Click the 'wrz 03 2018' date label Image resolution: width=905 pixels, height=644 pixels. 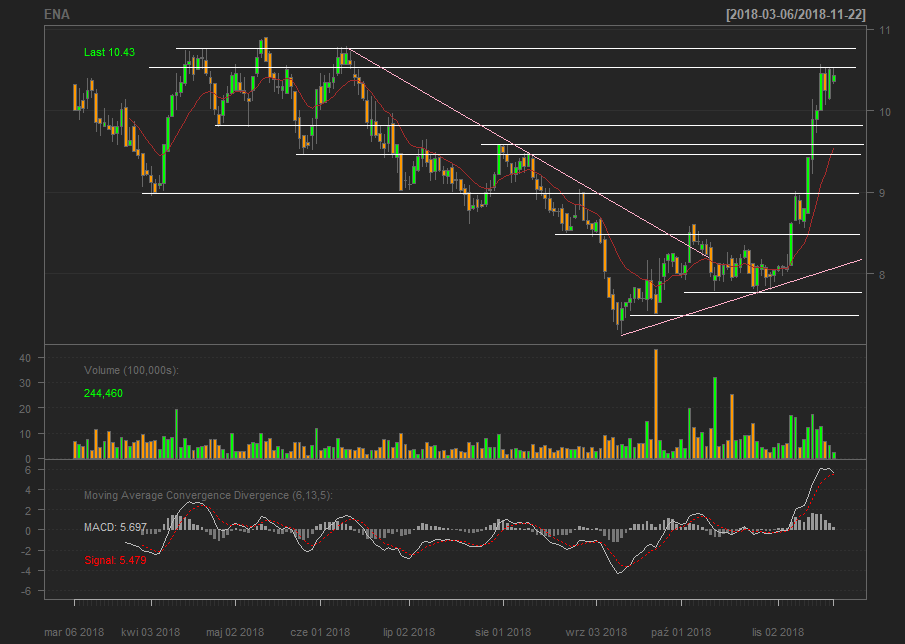click(x=596, y=632)
